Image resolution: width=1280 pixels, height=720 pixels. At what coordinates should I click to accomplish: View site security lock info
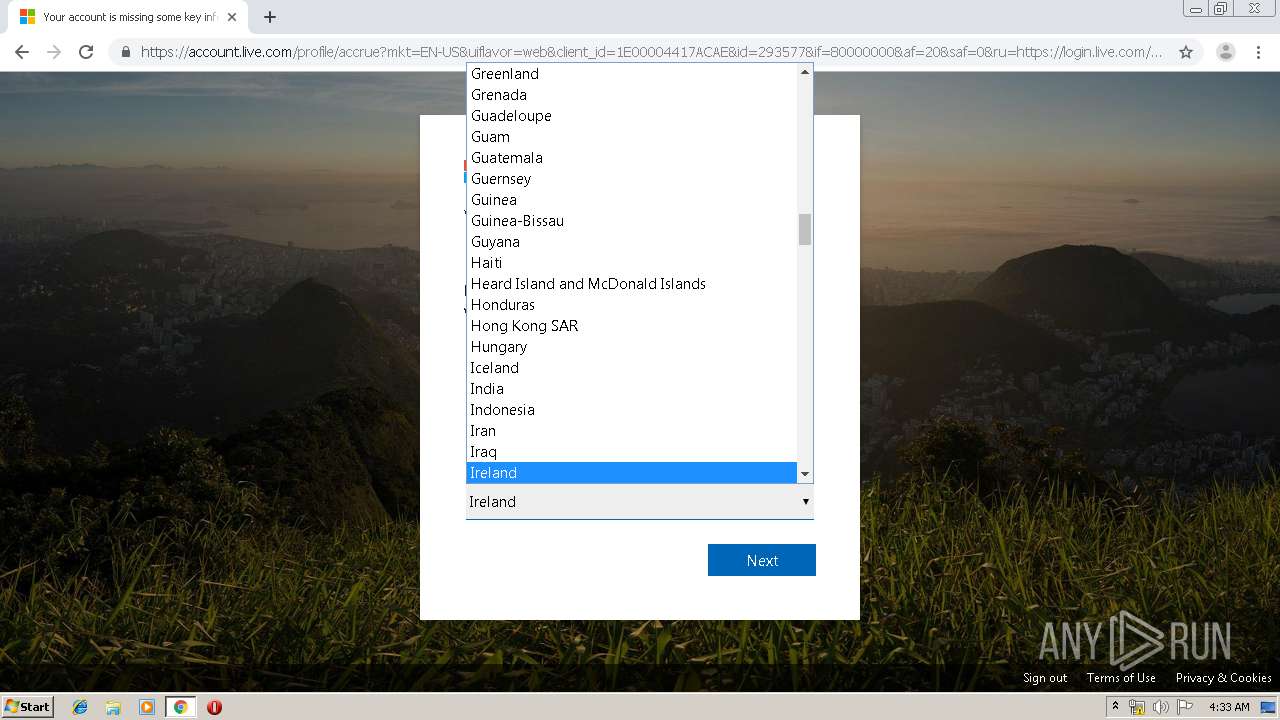(x=125, y=52)
